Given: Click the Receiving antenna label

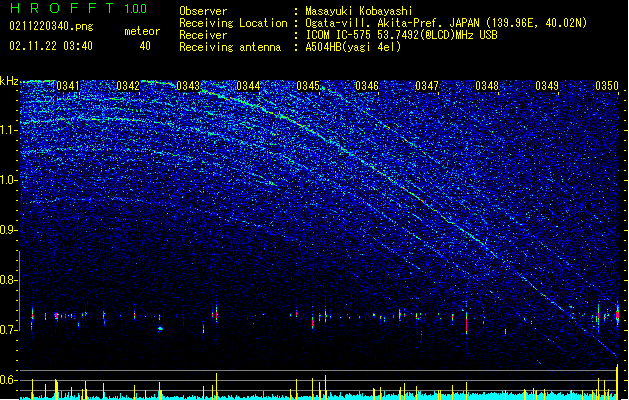Looking at the screenshot, I should click(x=230, y=47).
